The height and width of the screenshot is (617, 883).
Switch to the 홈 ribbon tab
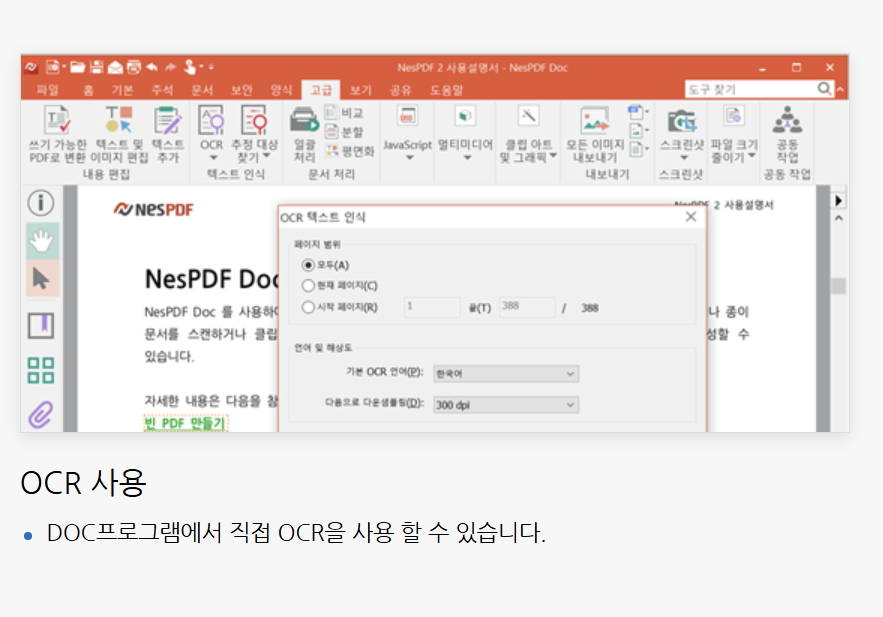pos(88,90)
